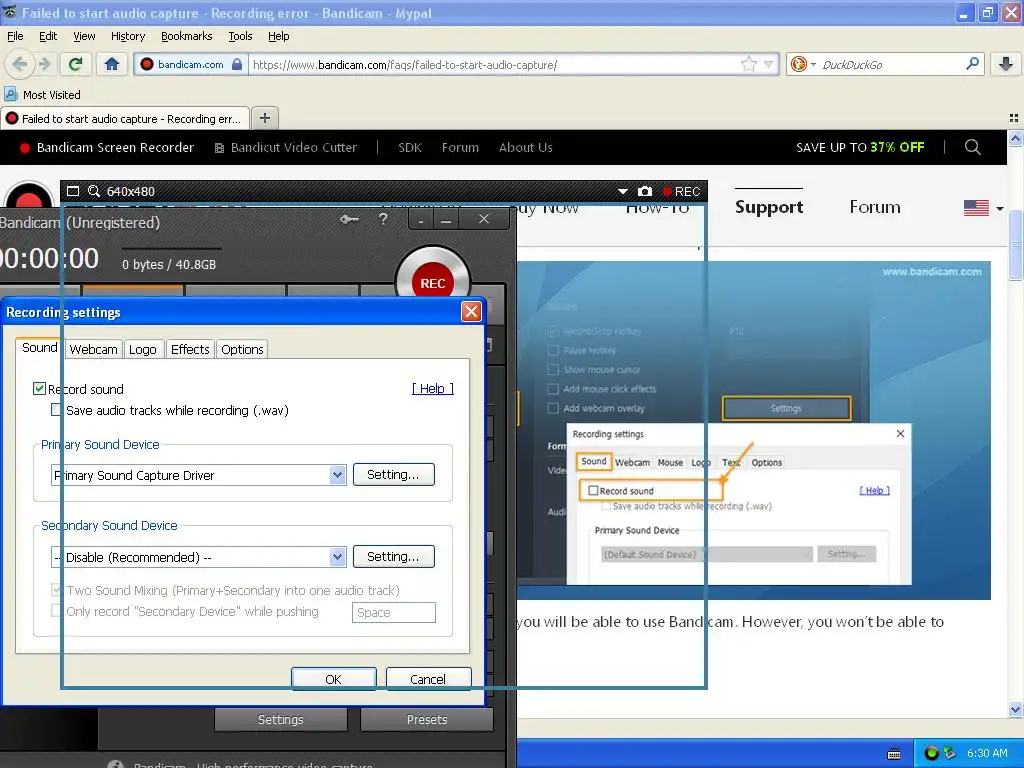The width and height of the screenshot is (1024, 768).
Task: Click the Help link in the Sound tab
Action: (432, 389)
